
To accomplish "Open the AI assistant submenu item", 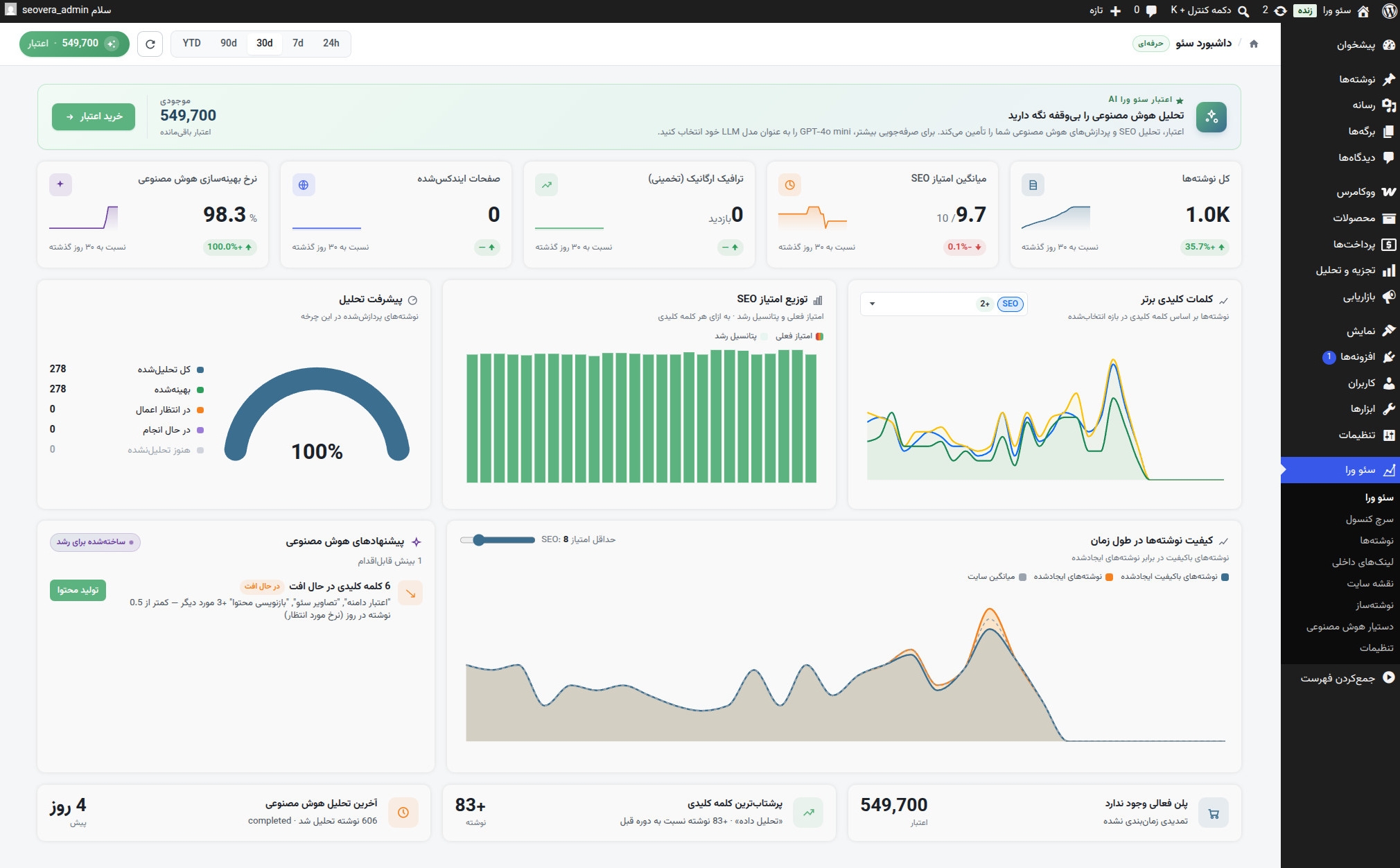I will click(1350, 627).
